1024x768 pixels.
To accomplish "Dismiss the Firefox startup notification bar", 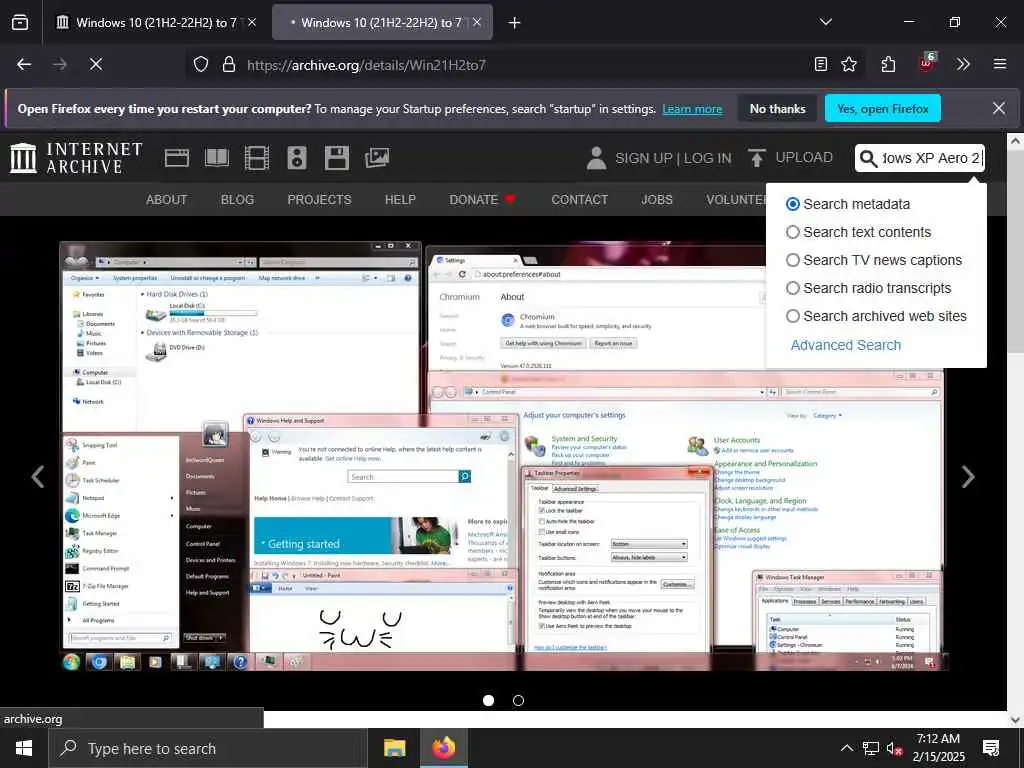I will click(999, 108).
